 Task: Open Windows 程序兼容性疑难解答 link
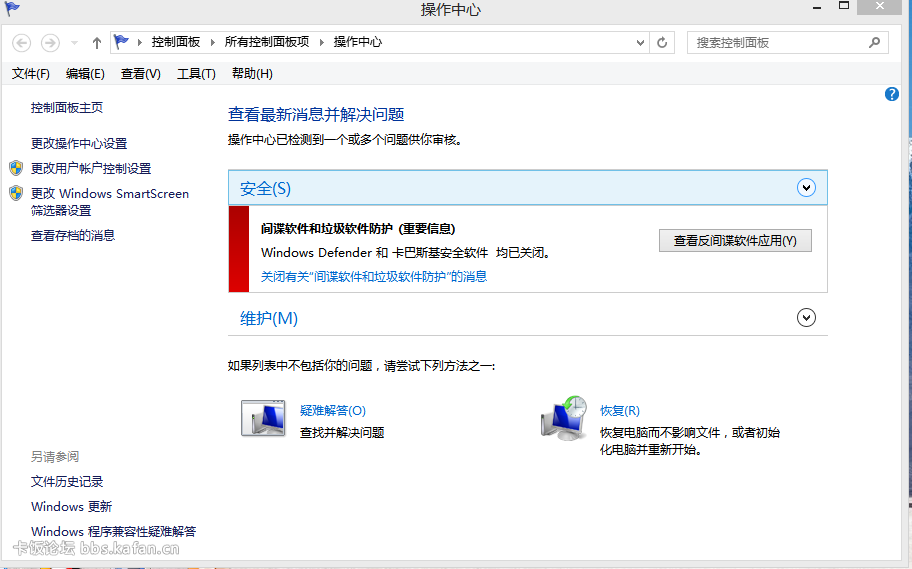point(113,532)
